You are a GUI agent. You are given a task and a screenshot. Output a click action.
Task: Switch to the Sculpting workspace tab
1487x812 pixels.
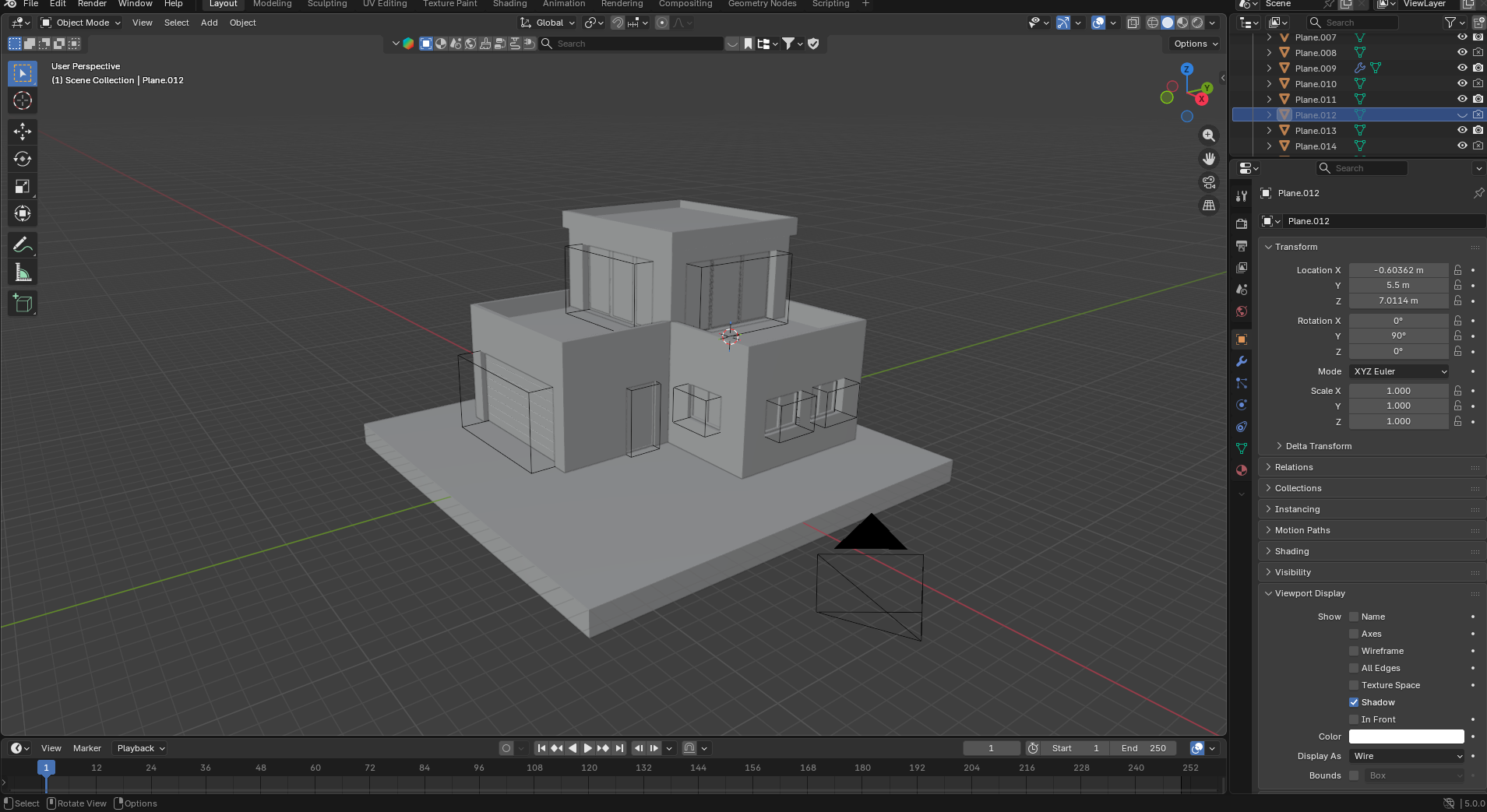pos(327,4)
